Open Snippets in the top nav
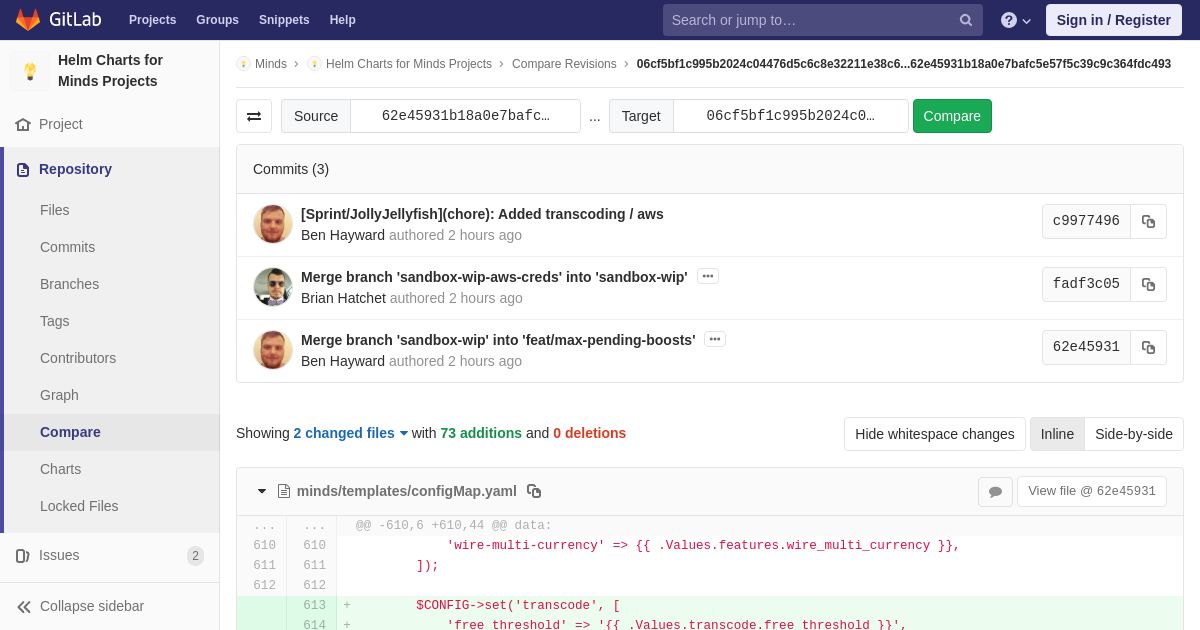The width and height of the screenshot is (1200, 630). tap(284, 20)
